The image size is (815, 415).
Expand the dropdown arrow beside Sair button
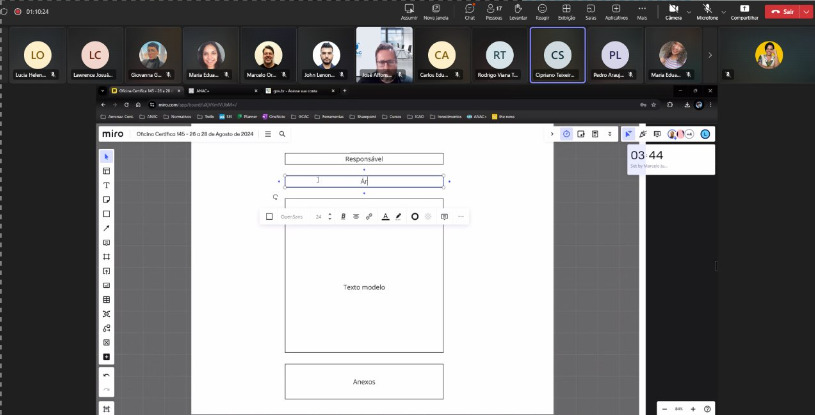pyautogui.click(x=805, y=11)
